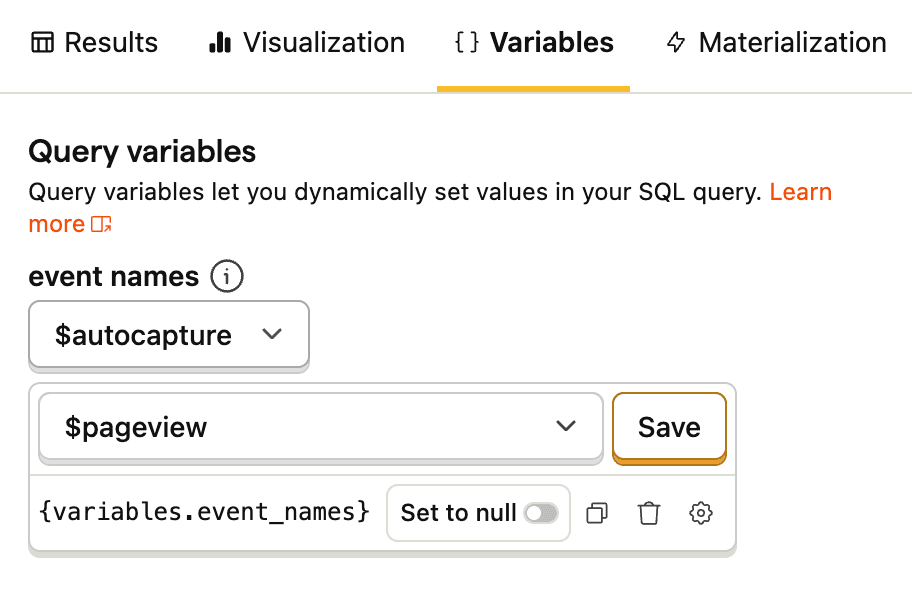Click the table icon on Results tab
The height and width of the screenshot is (598, 914).
click(x=42, y=43)
